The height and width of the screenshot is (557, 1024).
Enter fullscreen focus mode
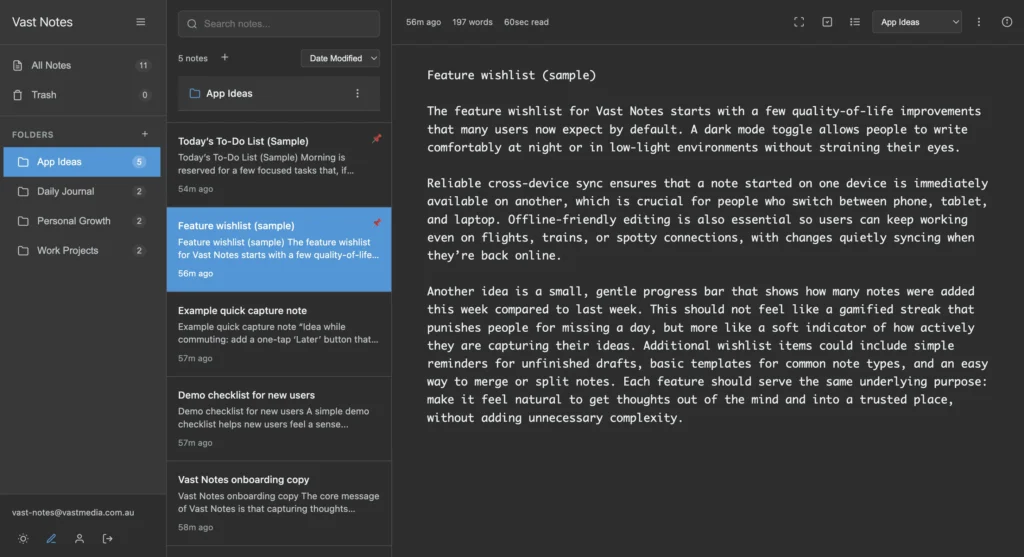798,22
